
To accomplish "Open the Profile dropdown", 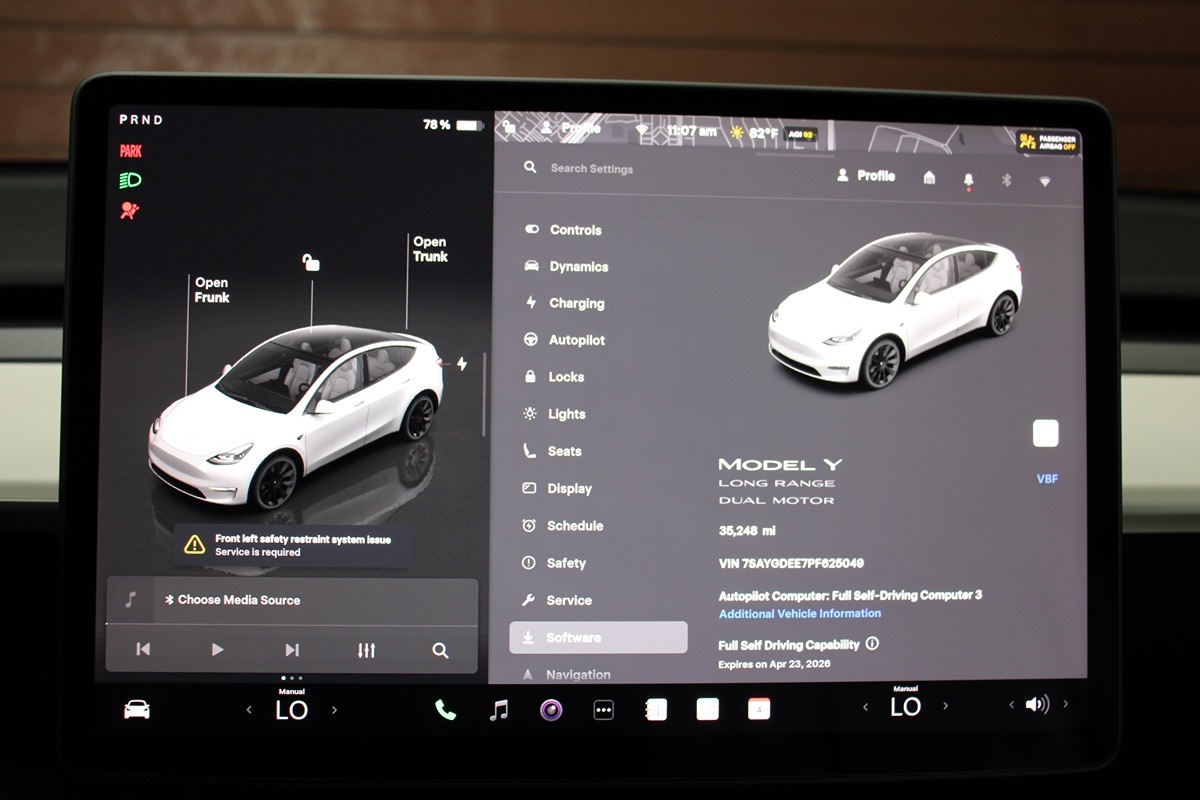I will [866, 176].
